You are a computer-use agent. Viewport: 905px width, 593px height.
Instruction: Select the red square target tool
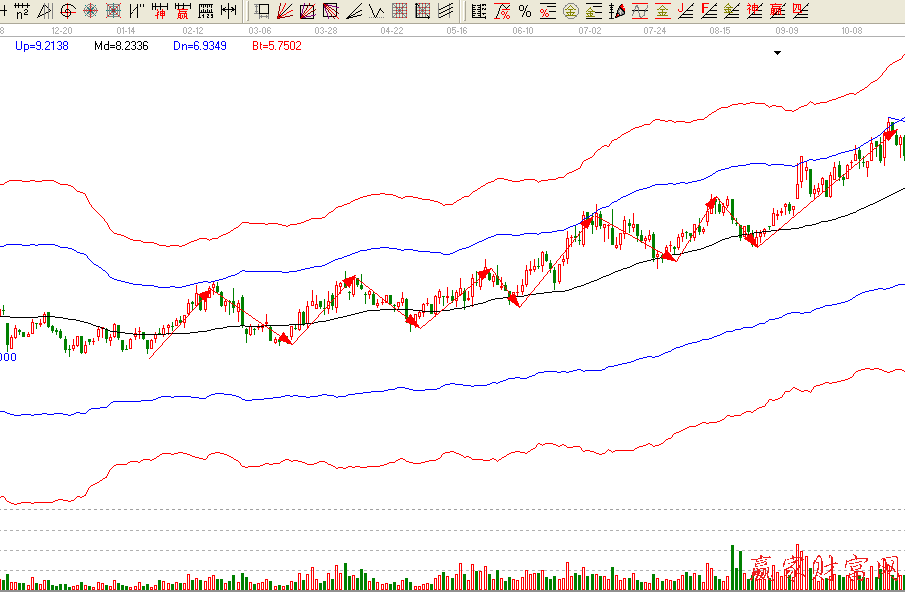[x=113, y=11]
